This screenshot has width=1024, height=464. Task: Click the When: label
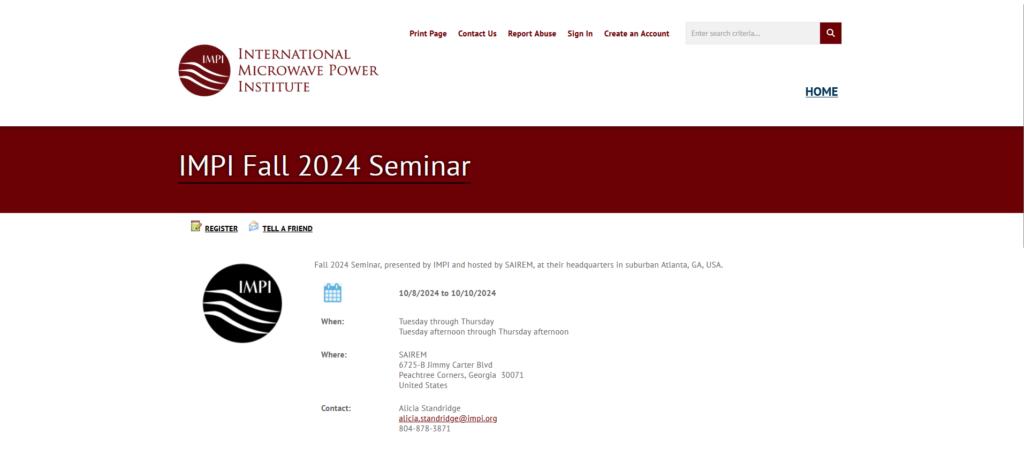click(332, 322)
